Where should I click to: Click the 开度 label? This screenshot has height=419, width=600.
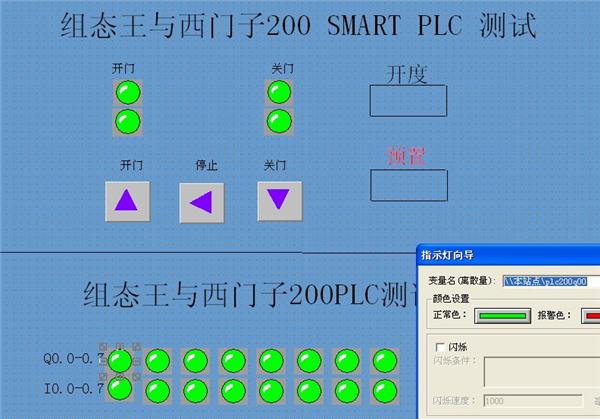pyautogui.click(x=406, y=74)
